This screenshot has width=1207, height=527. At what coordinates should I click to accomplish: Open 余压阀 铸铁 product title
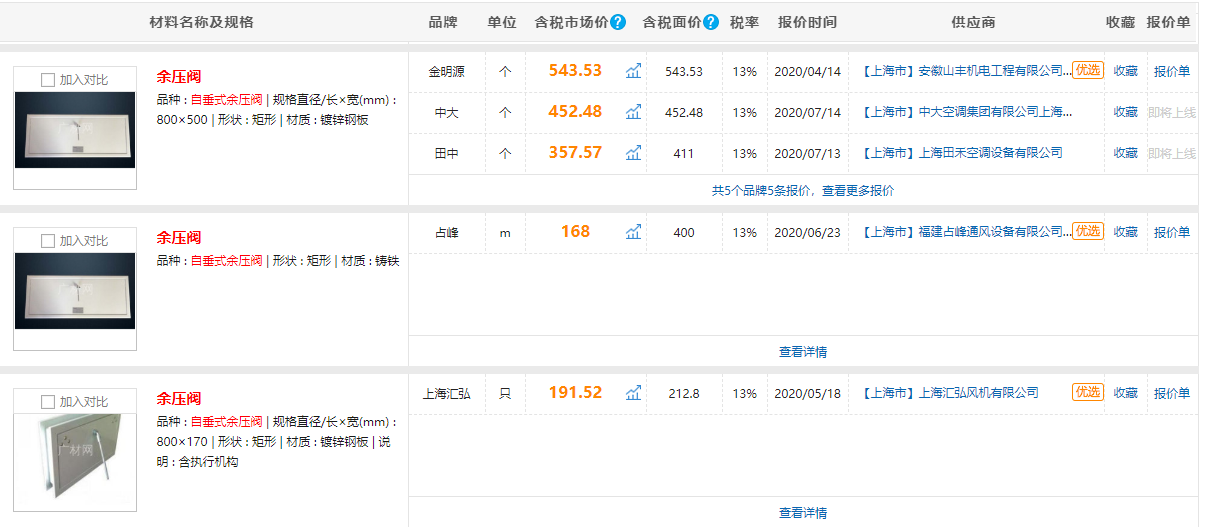pyautogui.click(x=179, y=238)
